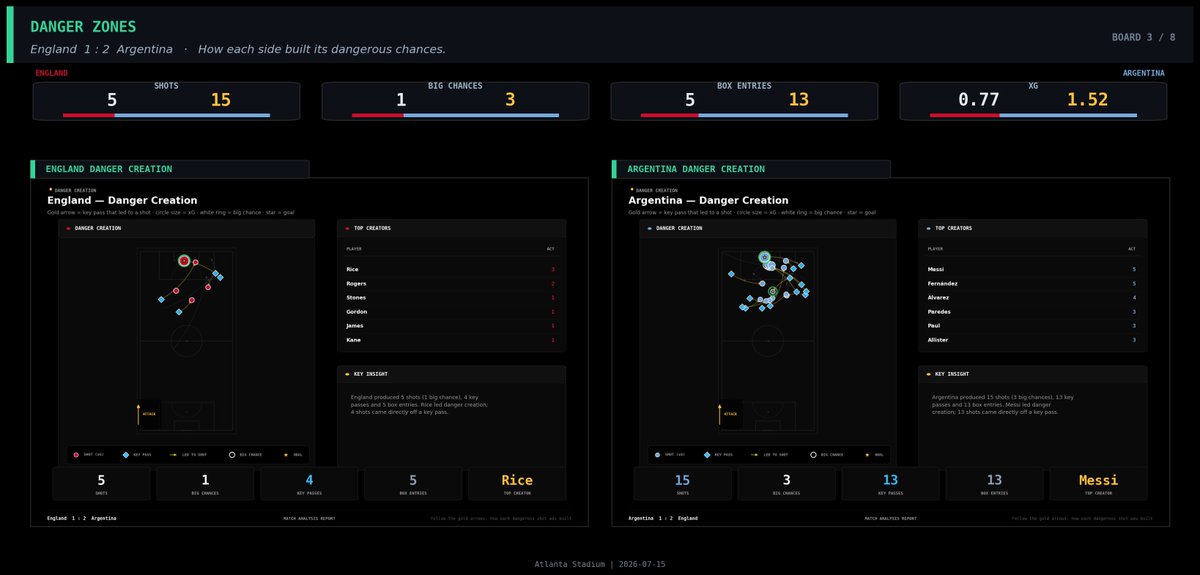Click Argentina's xG value 1.52
This screenshot has width=1200, height=575.
pyautogui.click(x=1087, y=100)
